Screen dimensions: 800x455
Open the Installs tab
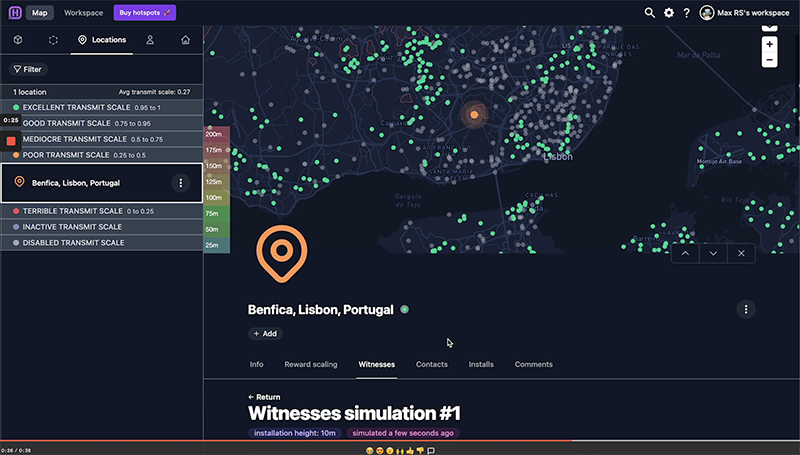[x=481, y=364]
